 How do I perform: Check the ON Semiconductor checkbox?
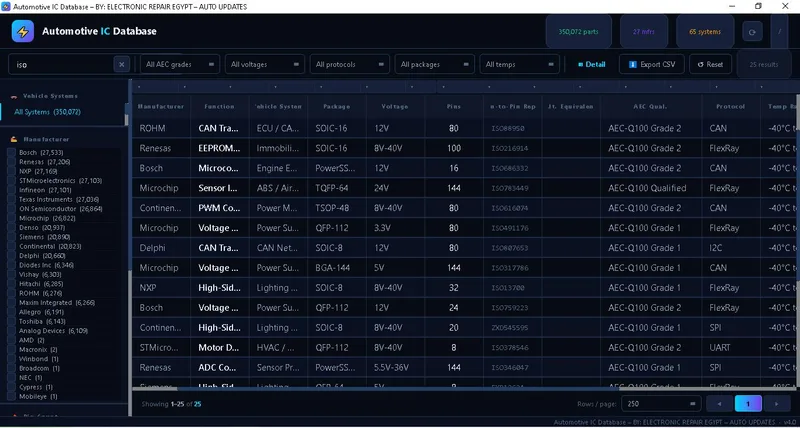11,209
